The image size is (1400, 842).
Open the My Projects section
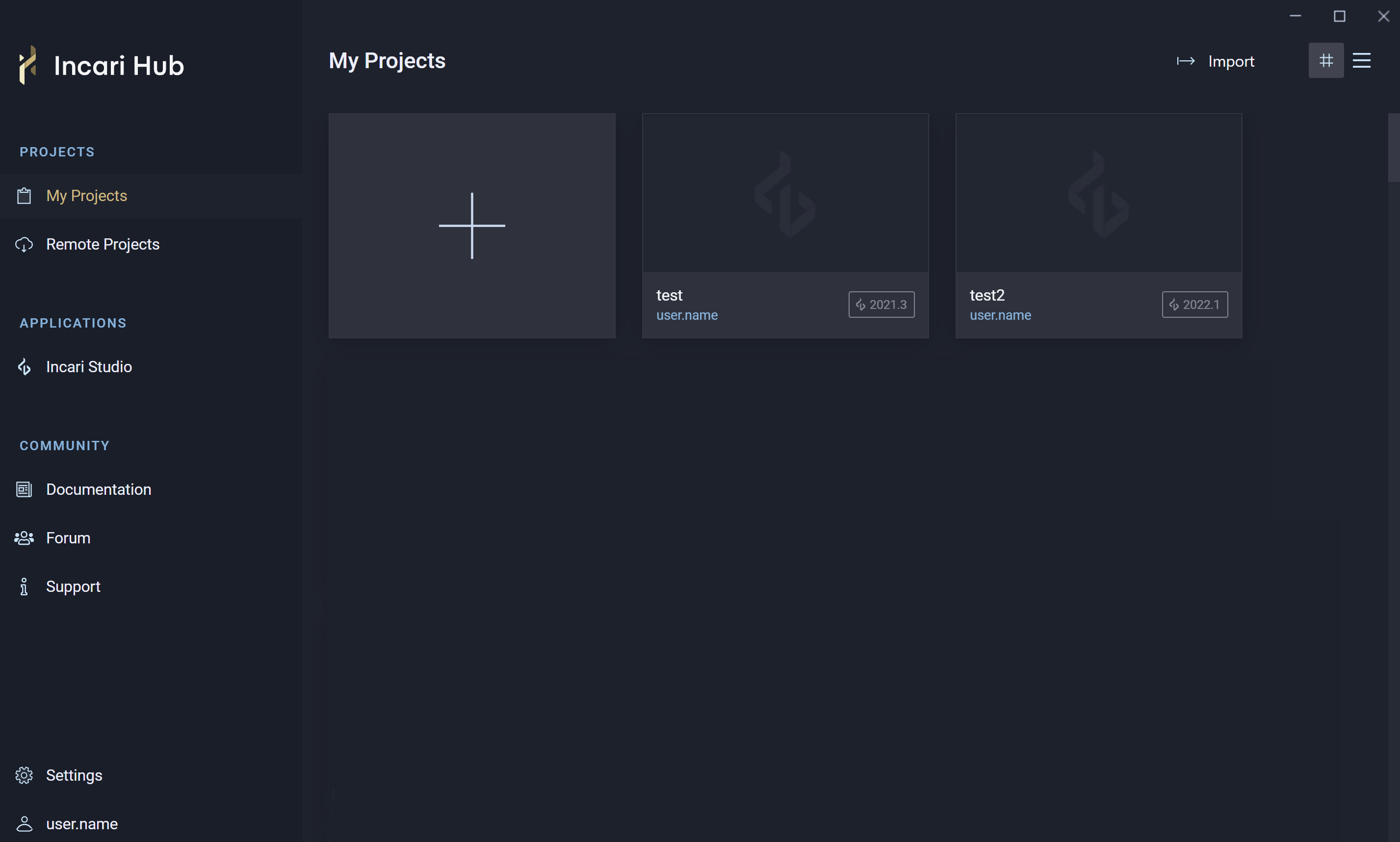coord(151,196)
